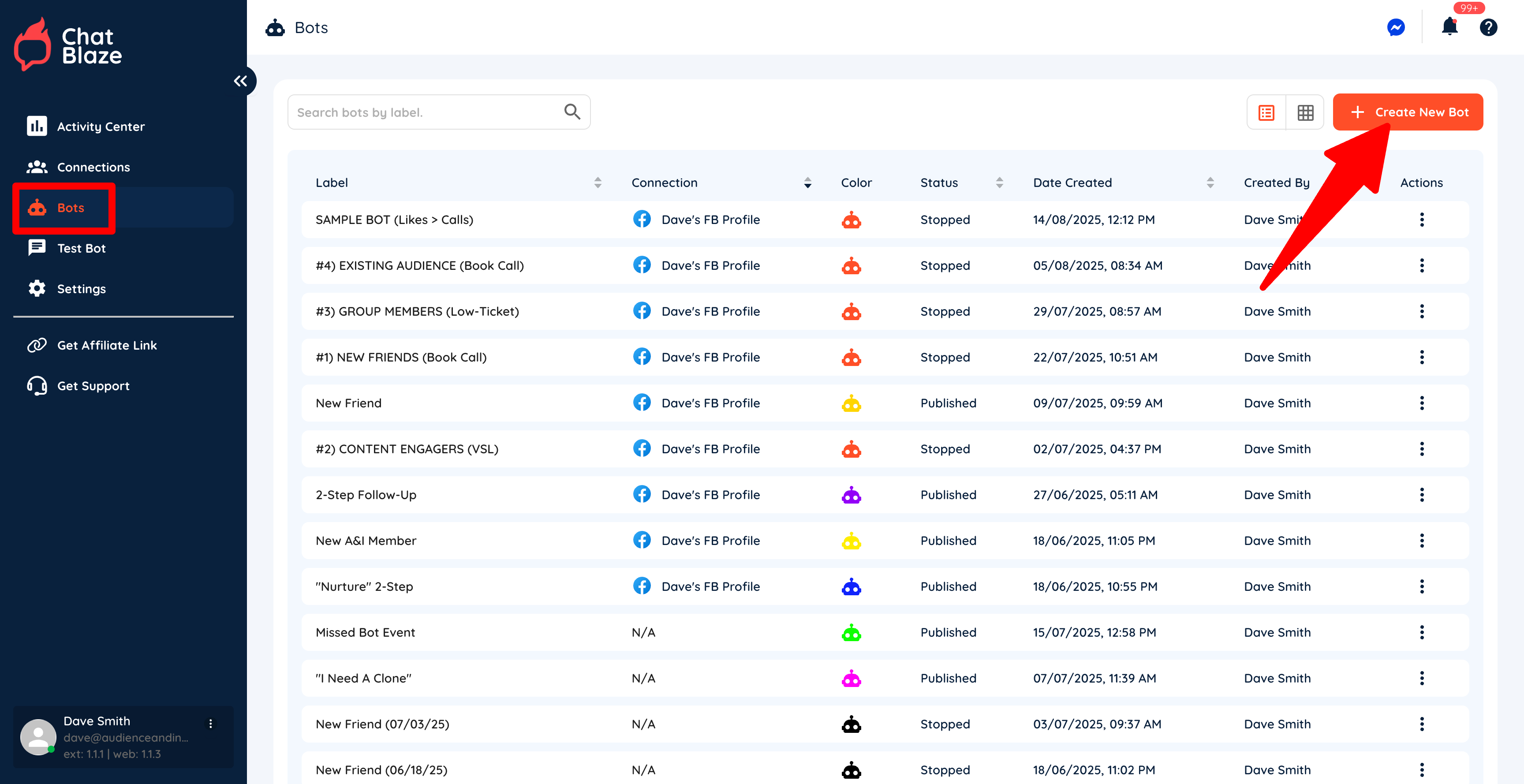Sort bots by Label column

point(598,183)
